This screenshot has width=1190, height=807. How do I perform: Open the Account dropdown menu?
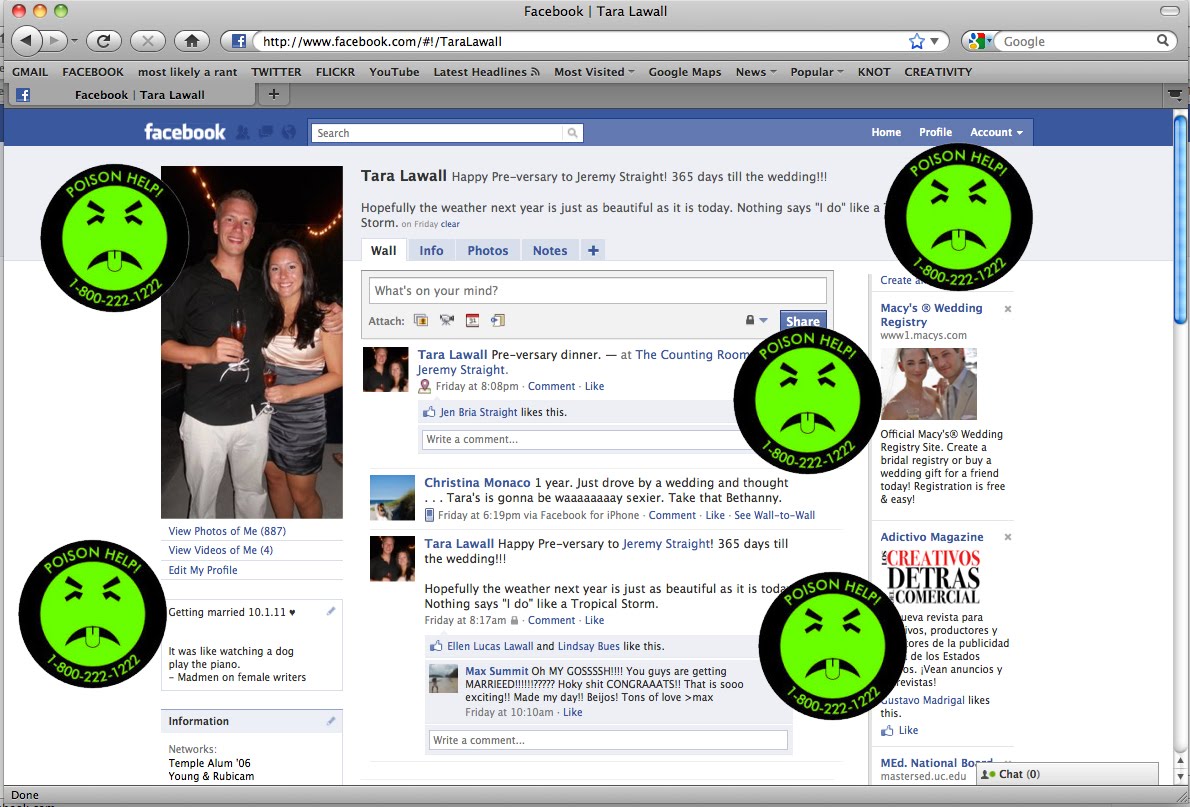pos(996,132)
